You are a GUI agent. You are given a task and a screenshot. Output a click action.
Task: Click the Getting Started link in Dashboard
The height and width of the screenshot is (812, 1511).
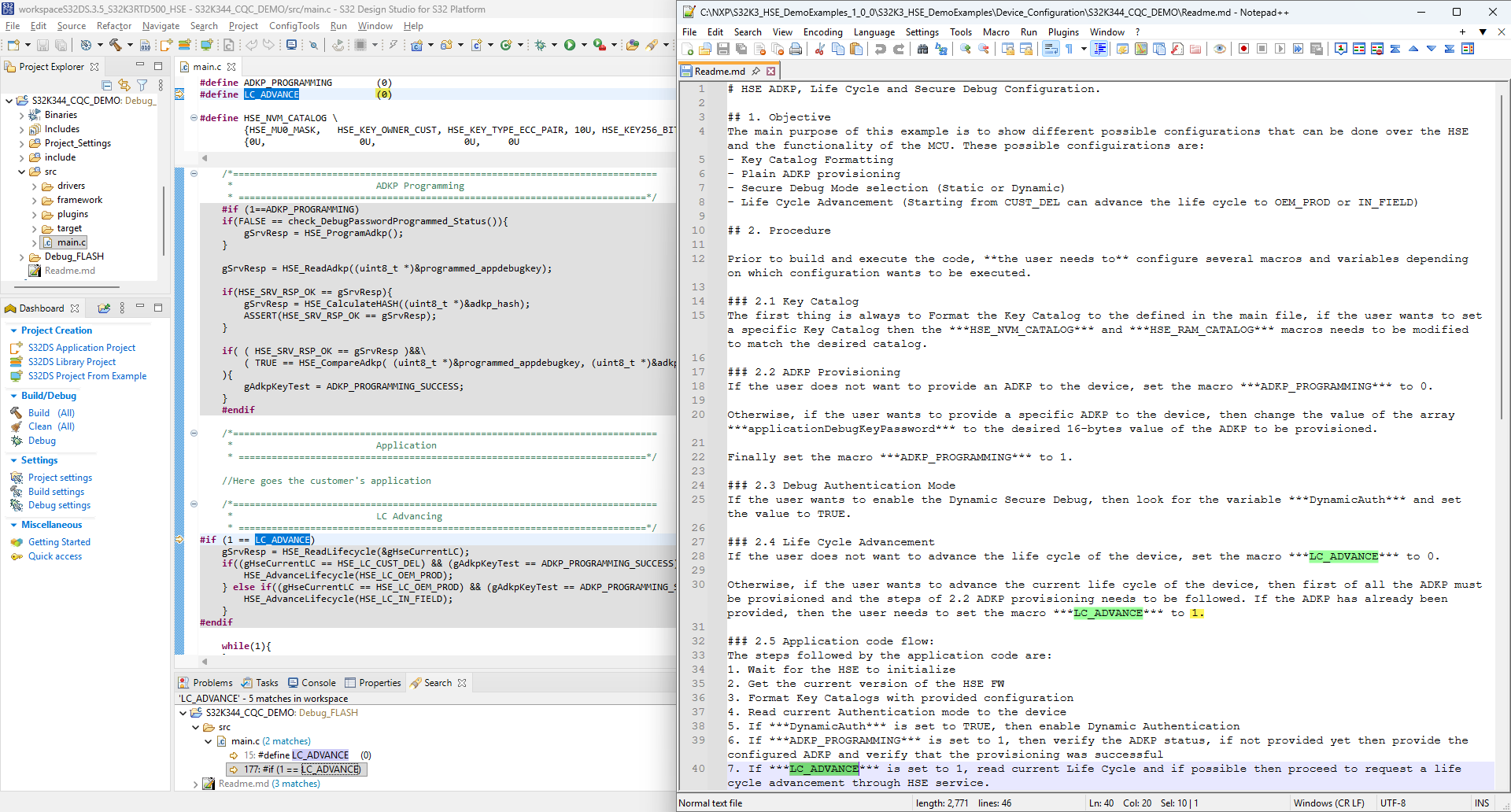click(x=59, y=542)
